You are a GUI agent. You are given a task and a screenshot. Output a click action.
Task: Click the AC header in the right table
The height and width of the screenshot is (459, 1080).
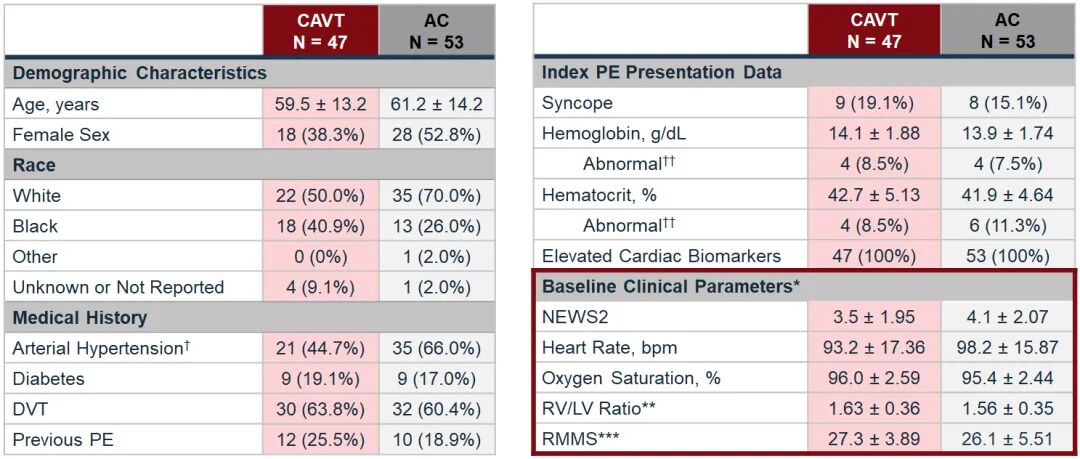coord(1007,30)
